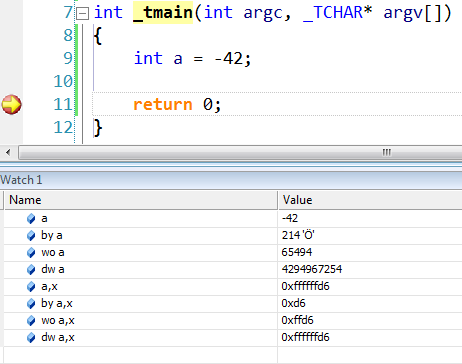The height and width of the screenshot is (364, 462).
Task: Click the value 214 'Ö'
Action: (298, 235)
